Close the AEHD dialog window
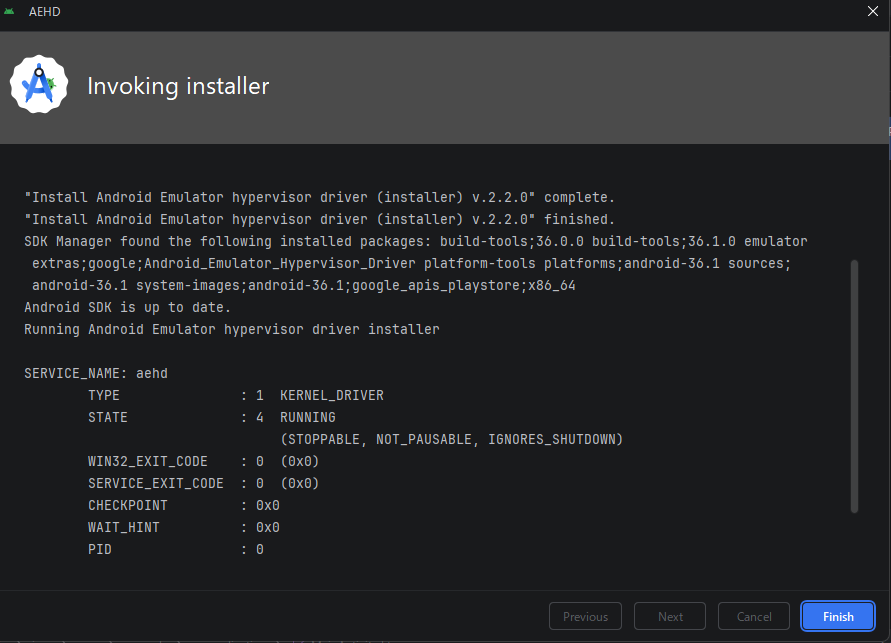 point(873,11)
